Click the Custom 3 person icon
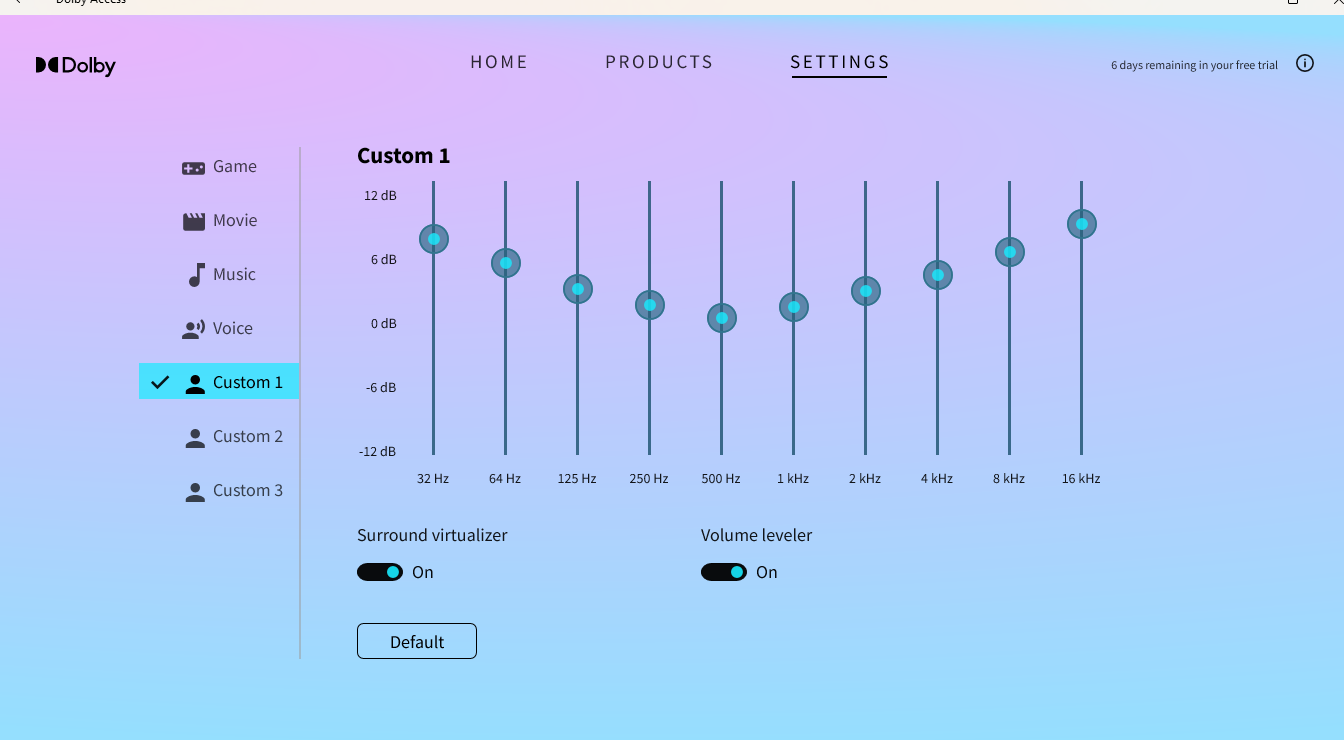The image size is (1344, 740). (x=195, y=491)
